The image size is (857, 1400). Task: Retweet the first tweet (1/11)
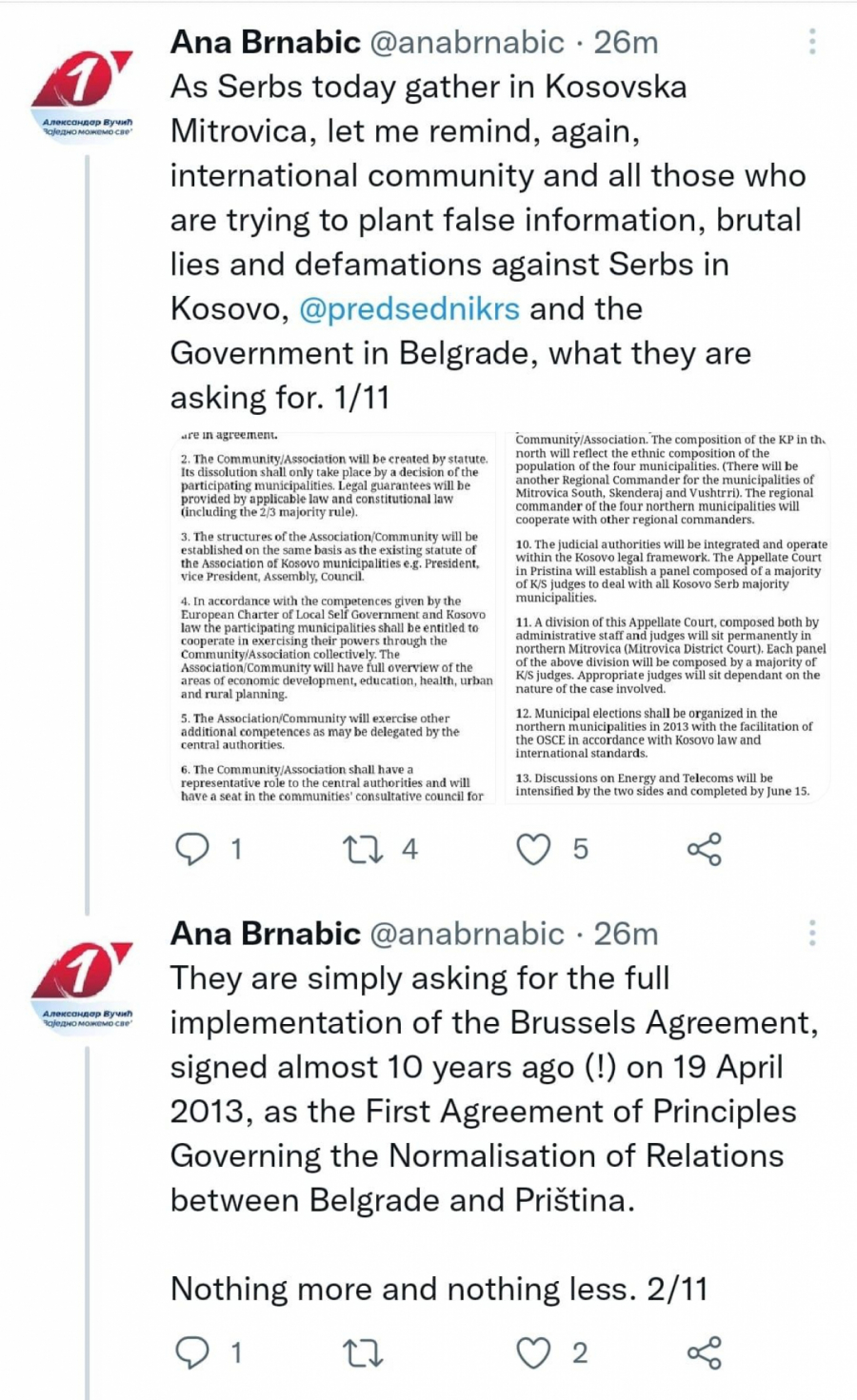tap(365, 848)
